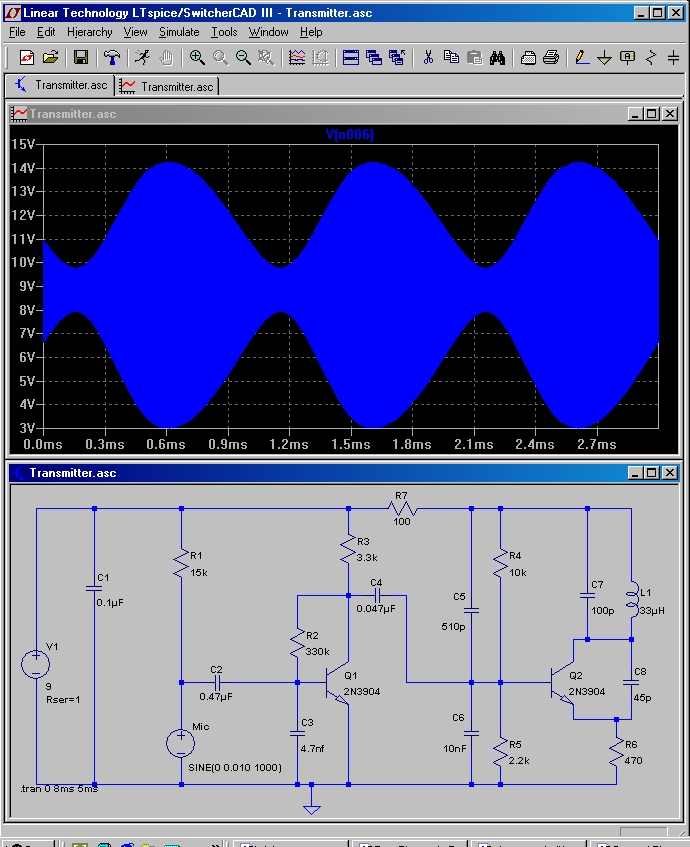690x847 pixels.
Task: Cascade the windows using the cascade icon
Action: tap(374, 57)
